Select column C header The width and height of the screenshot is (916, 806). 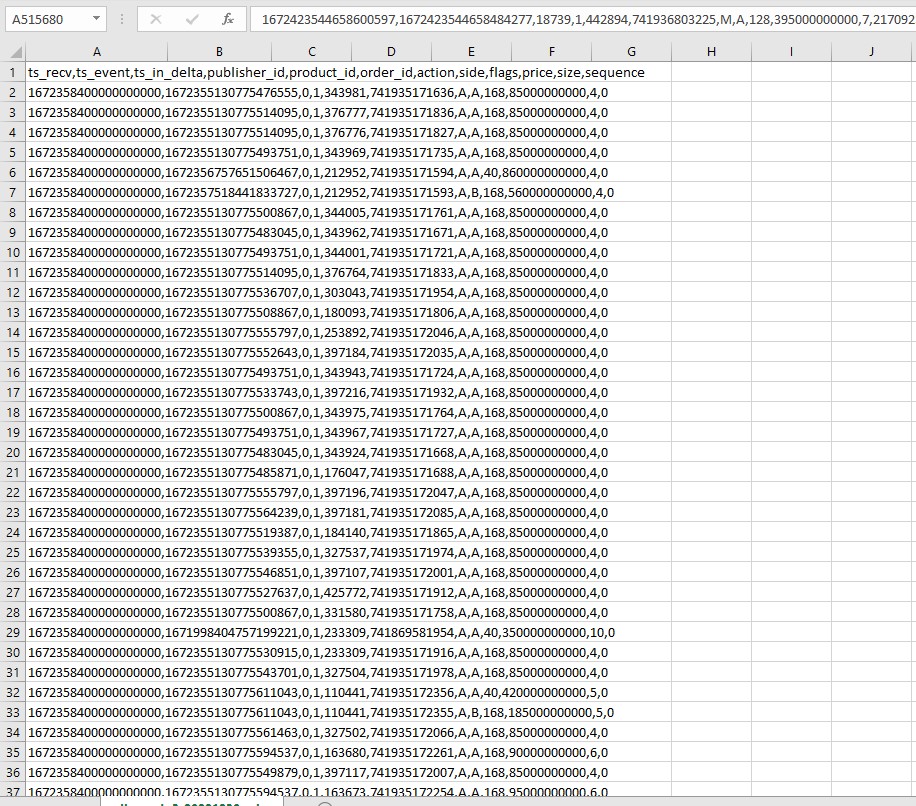[311, 52]
